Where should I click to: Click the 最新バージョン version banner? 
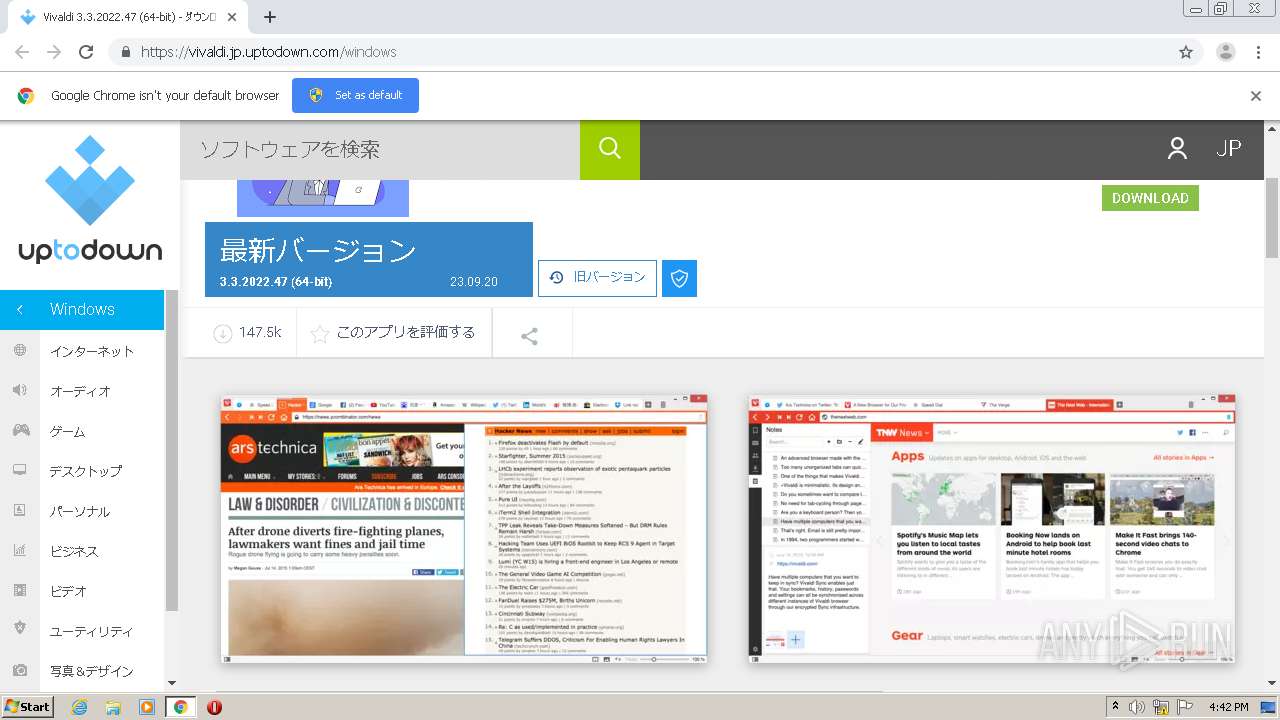(369, 260)
